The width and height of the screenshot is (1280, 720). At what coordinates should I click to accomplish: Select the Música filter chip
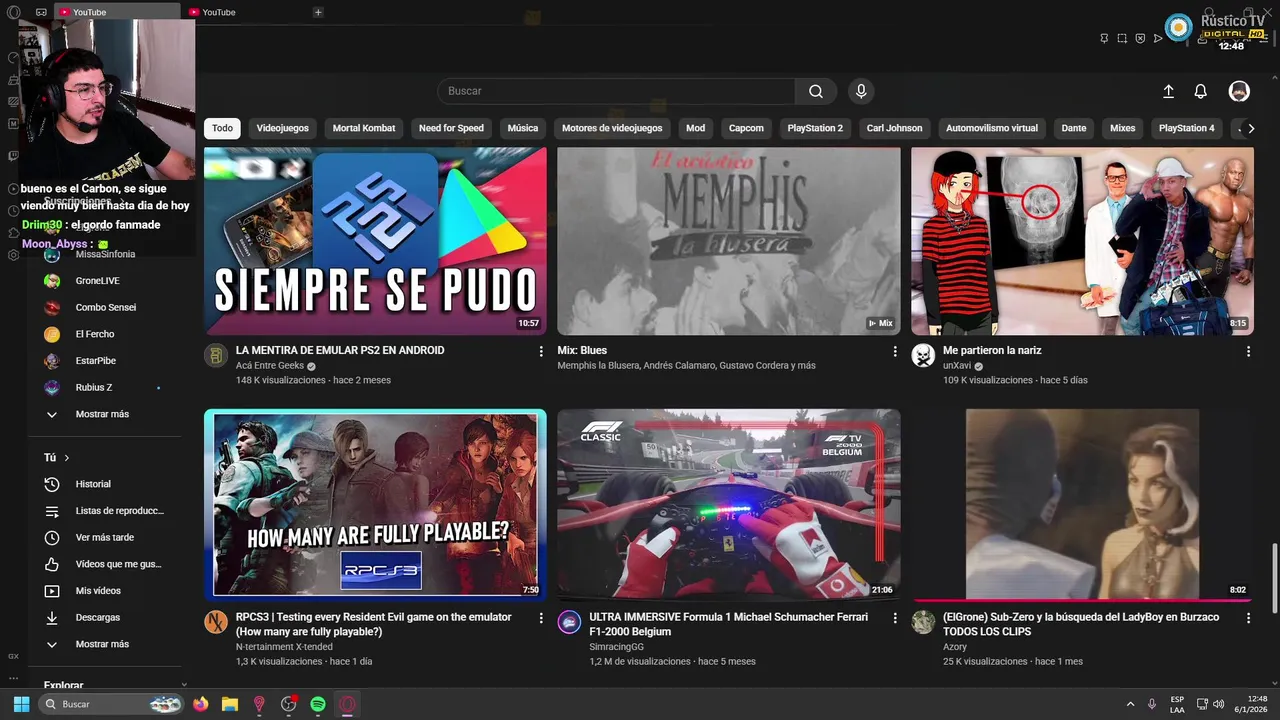point(523,128)
